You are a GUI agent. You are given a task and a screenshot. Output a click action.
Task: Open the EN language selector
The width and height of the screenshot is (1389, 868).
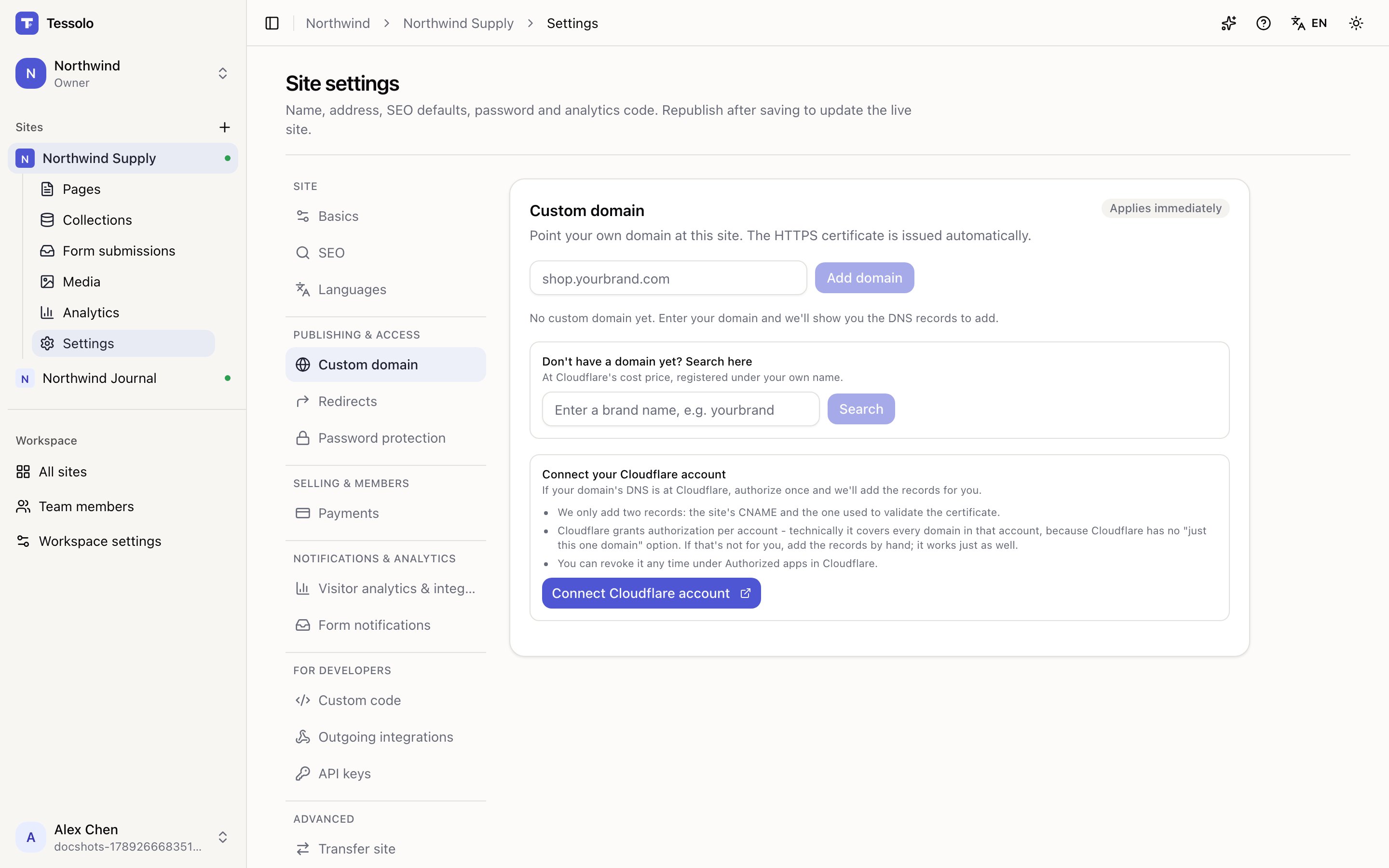tap(1309, 23)
